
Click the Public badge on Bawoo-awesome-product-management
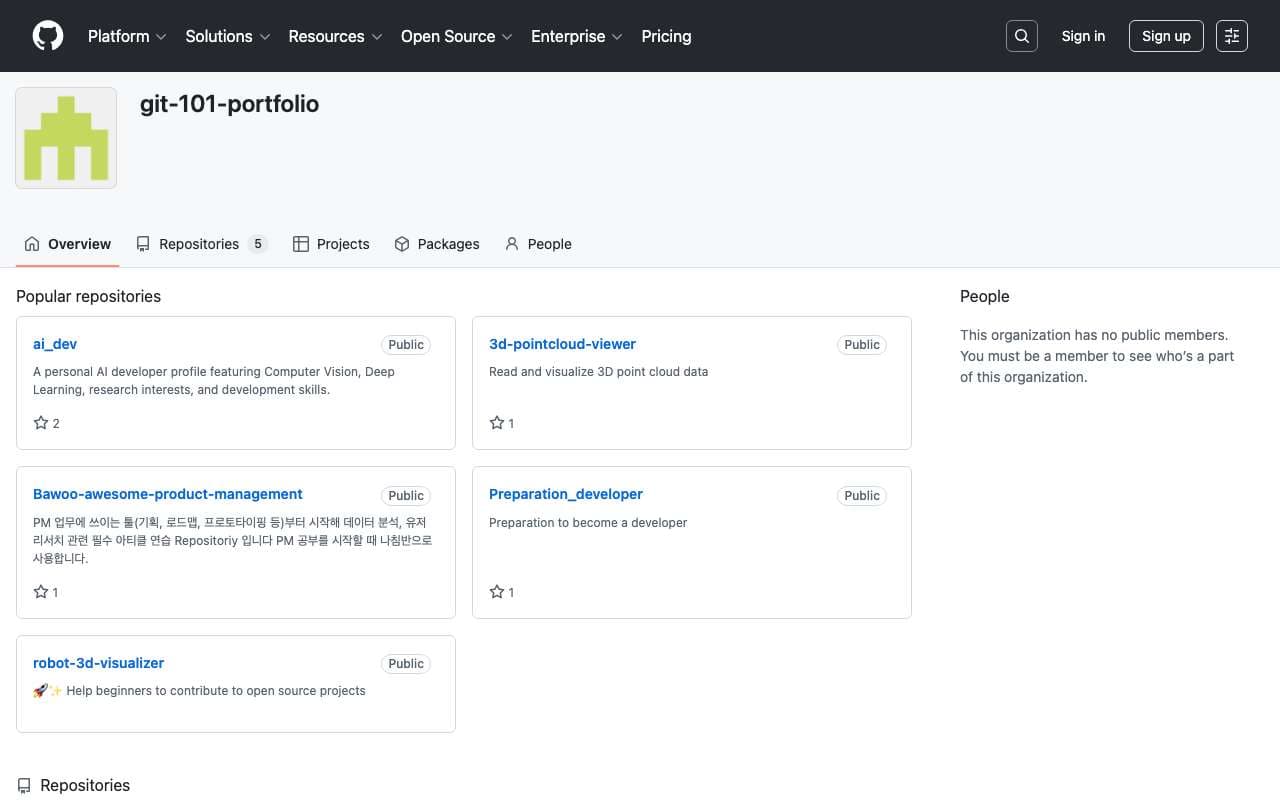(x=406, y=496)
